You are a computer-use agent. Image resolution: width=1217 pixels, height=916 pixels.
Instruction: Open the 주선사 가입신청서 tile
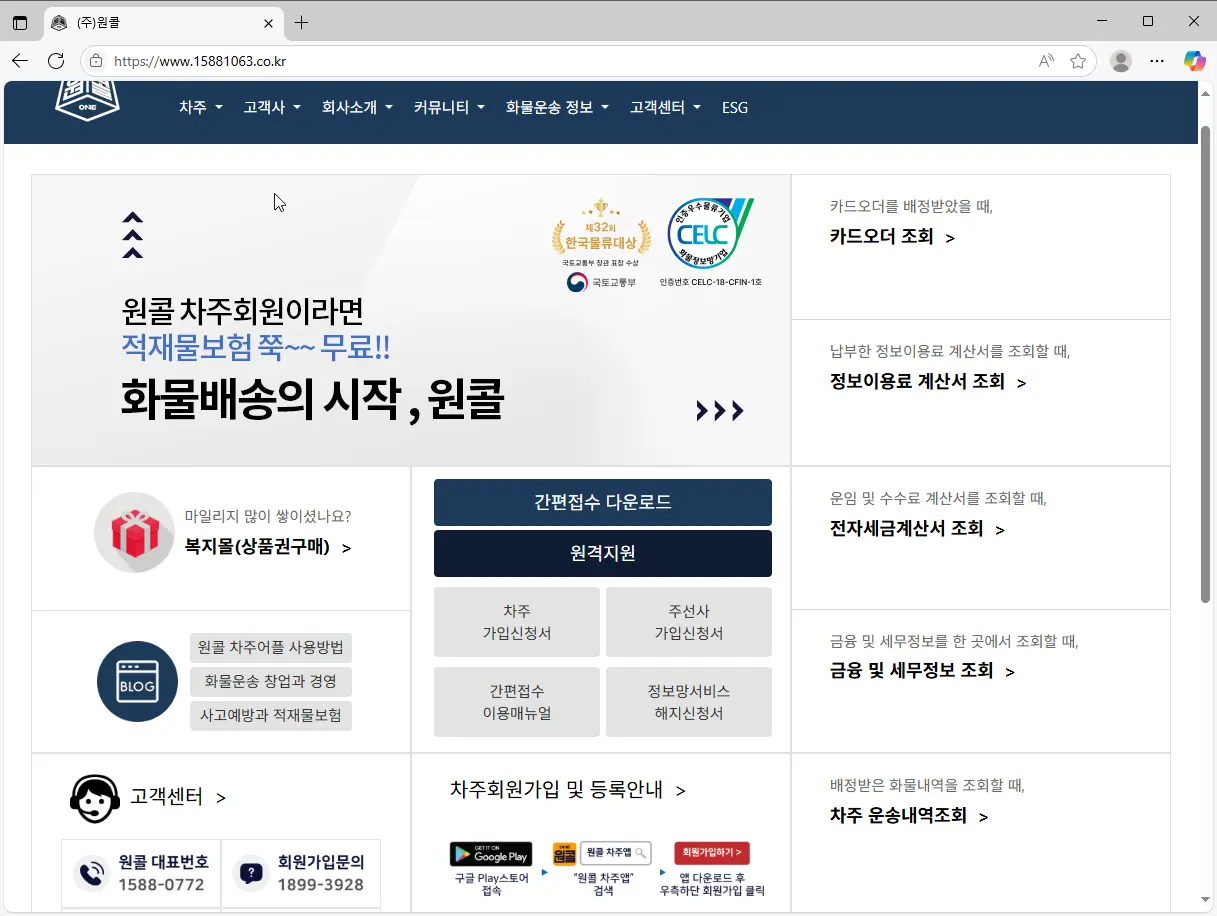point(689,622)
